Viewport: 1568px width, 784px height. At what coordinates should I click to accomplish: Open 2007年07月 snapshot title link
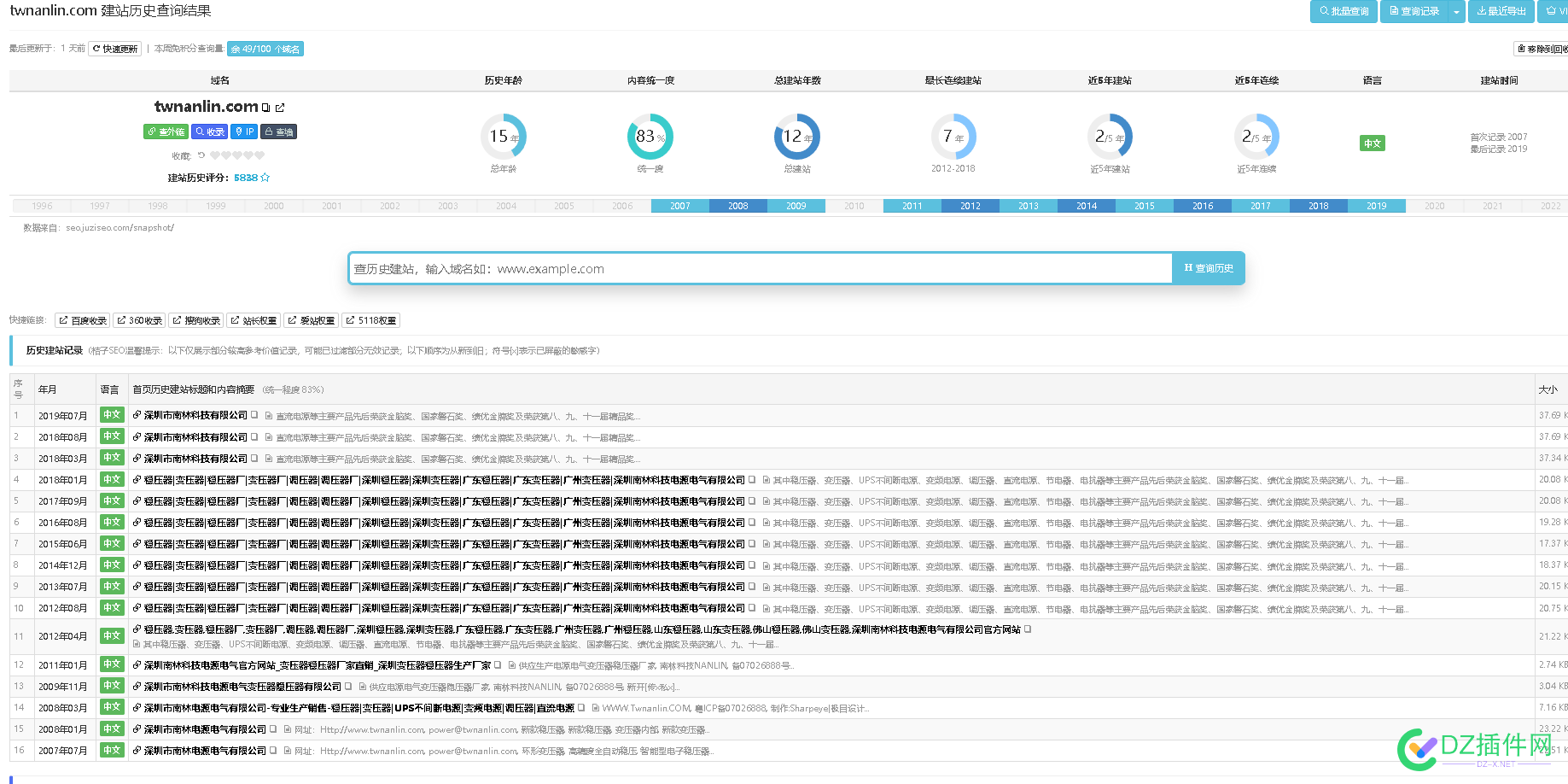coord(205,750)
